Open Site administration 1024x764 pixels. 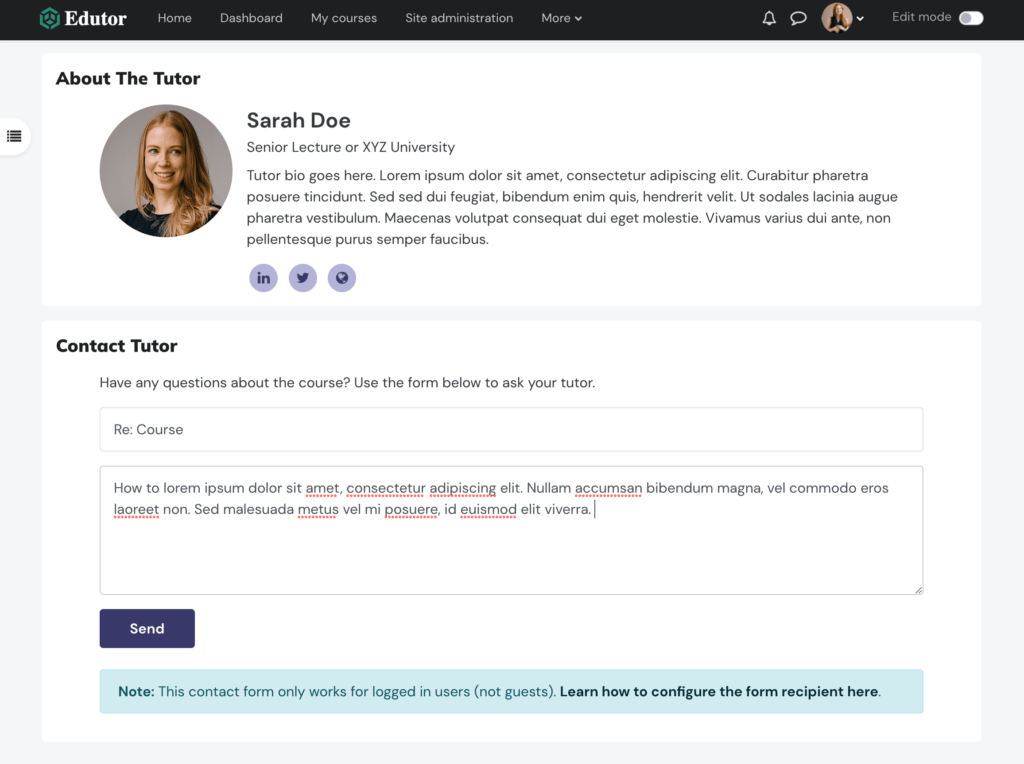point(459,18)
